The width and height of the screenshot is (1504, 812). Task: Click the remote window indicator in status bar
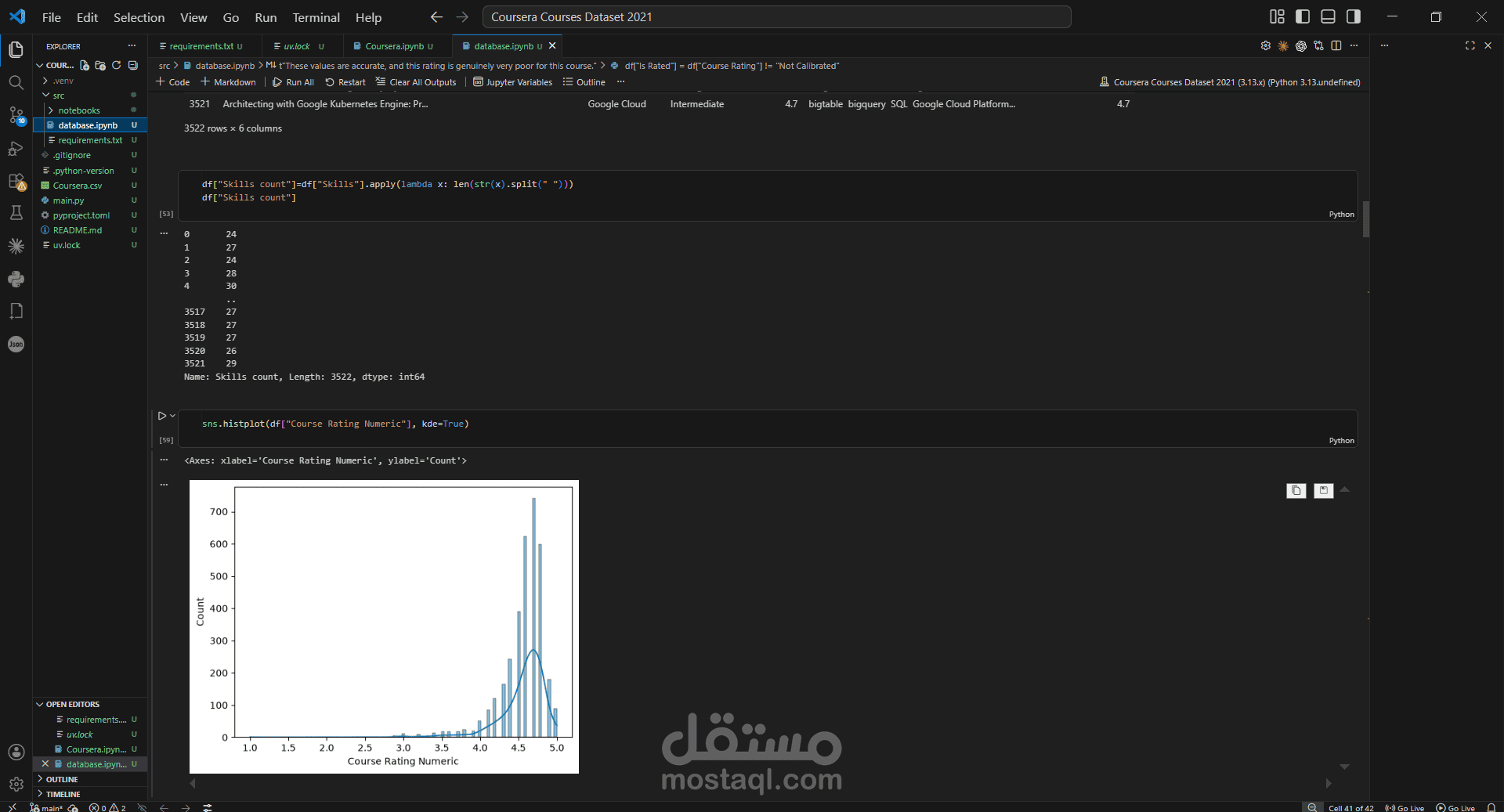pos(12,807)
